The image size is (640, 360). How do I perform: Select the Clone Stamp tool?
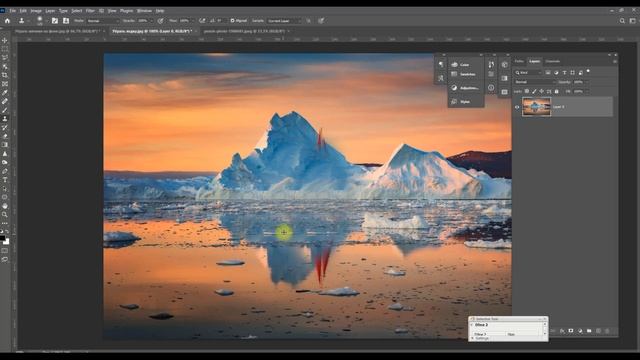click(x=5, y=119)
